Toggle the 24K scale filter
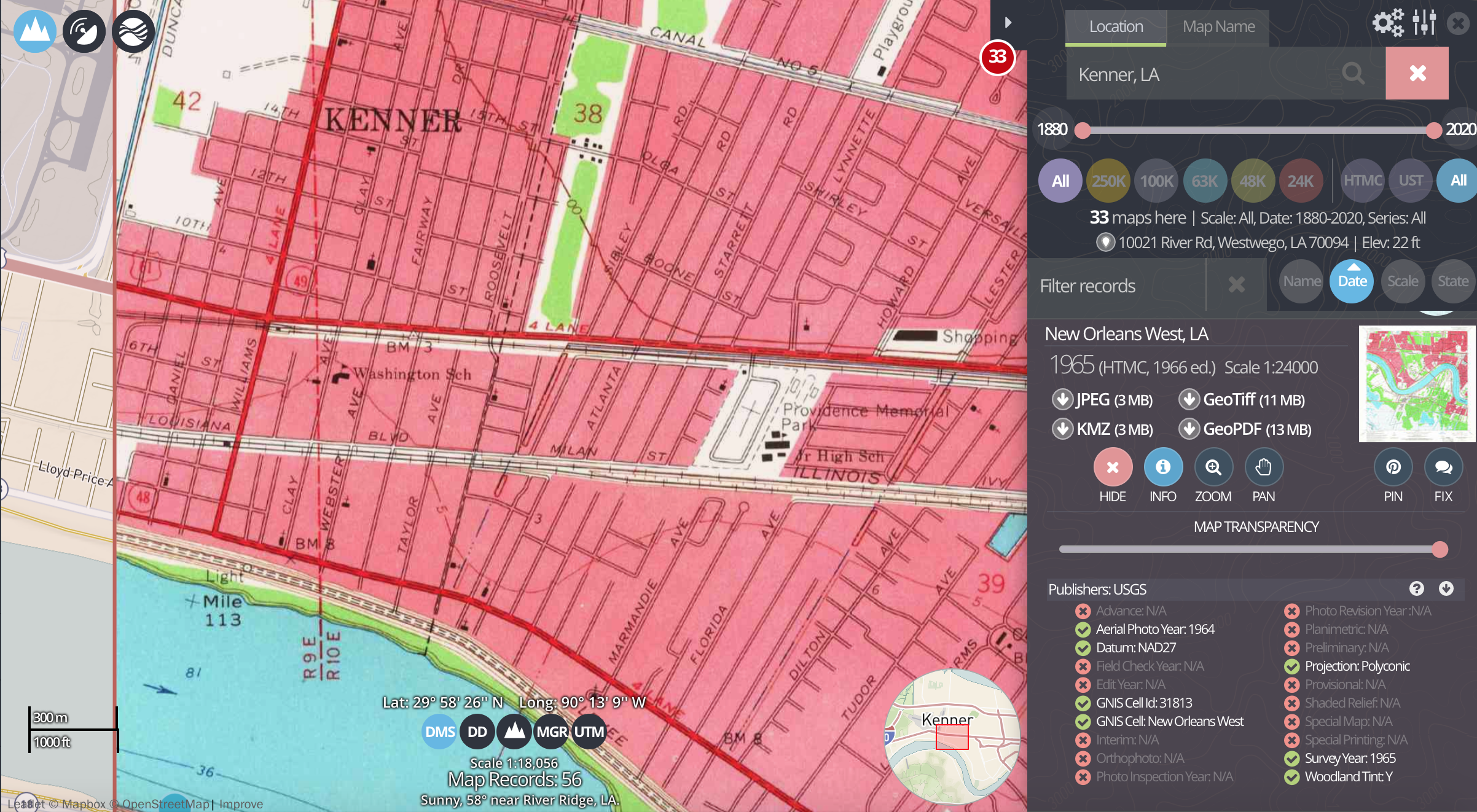 1300,181
